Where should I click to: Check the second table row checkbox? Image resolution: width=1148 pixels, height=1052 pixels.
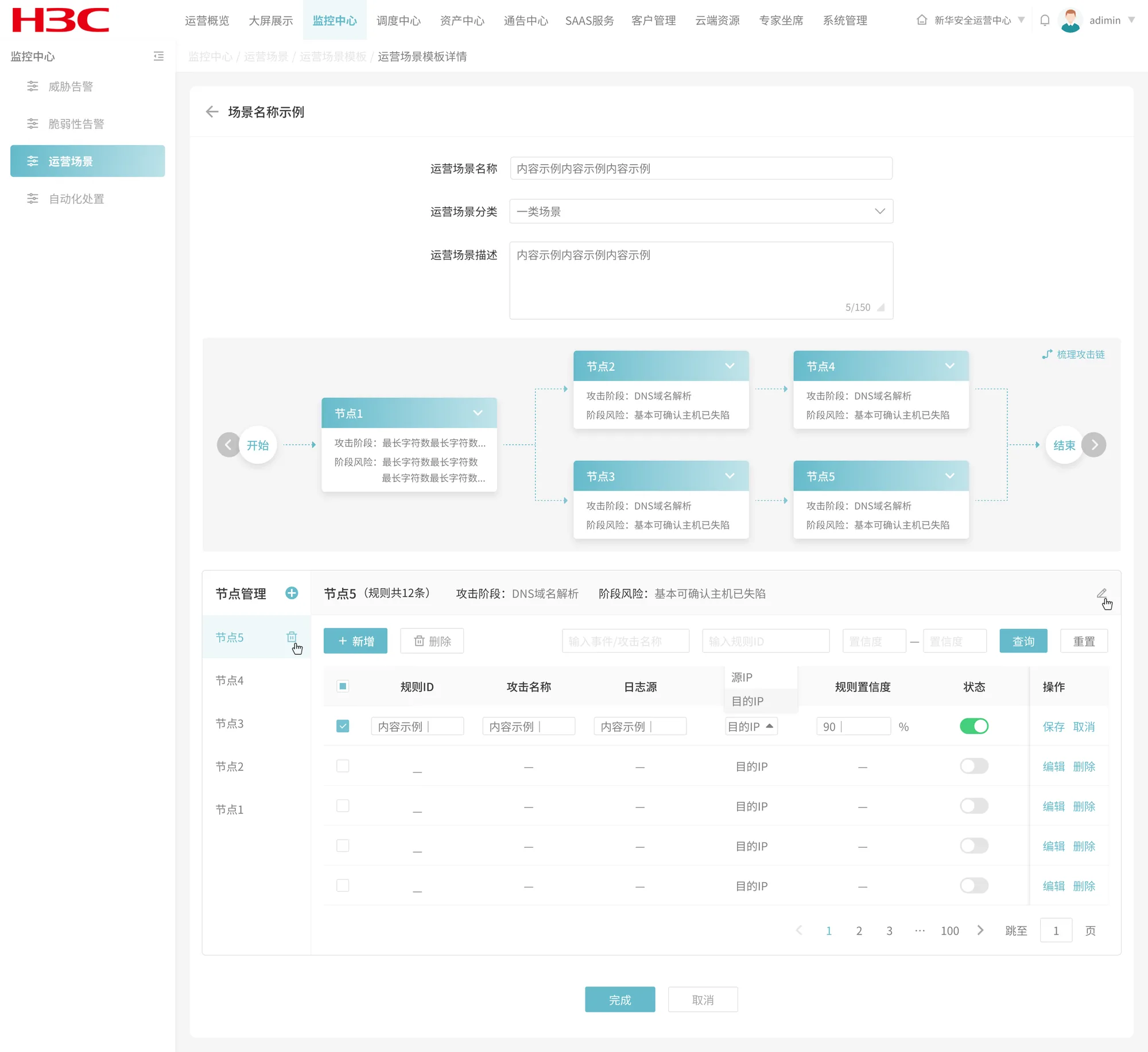pyautogui.click(x=343, y=766)
